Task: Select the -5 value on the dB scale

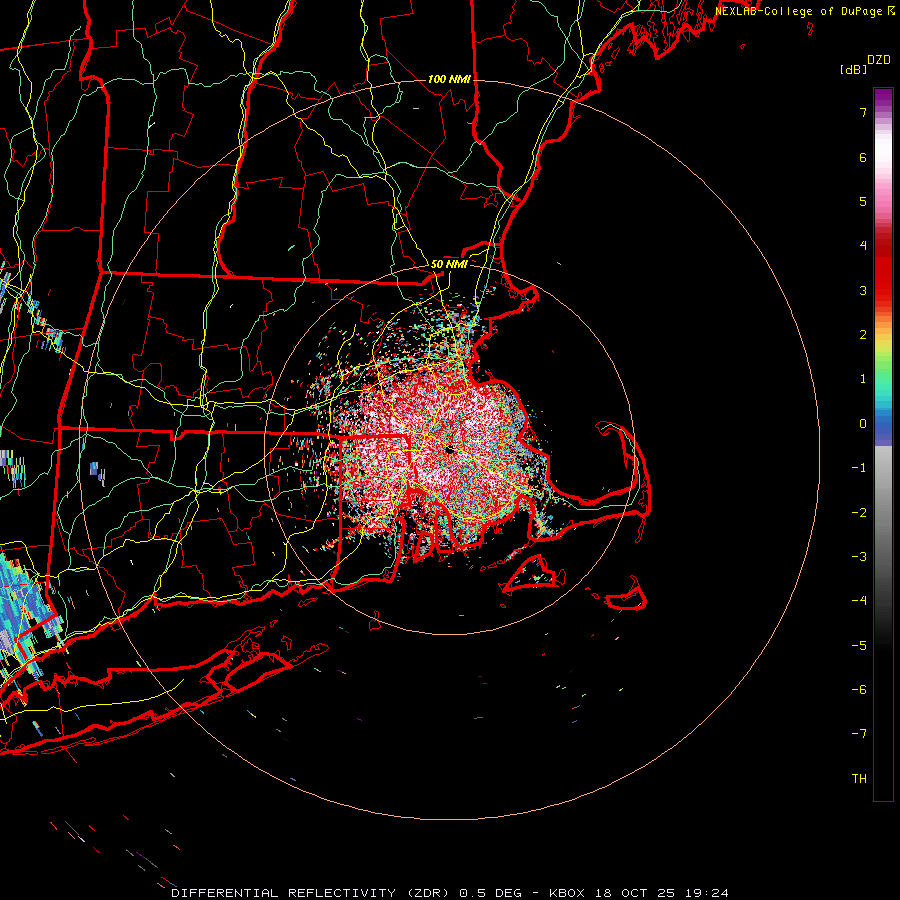Action: [859, 646]
